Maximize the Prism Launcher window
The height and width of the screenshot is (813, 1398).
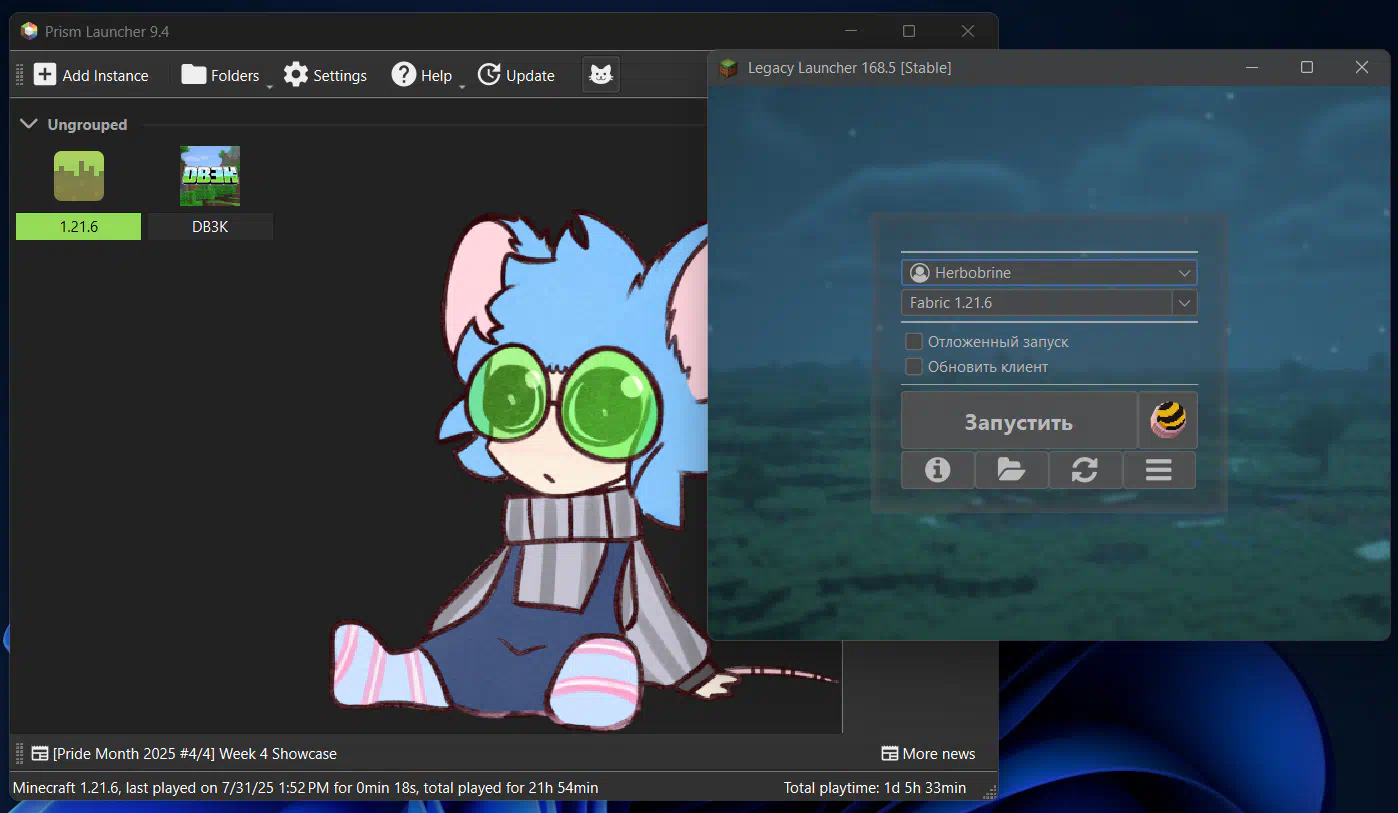click(909, 31)
